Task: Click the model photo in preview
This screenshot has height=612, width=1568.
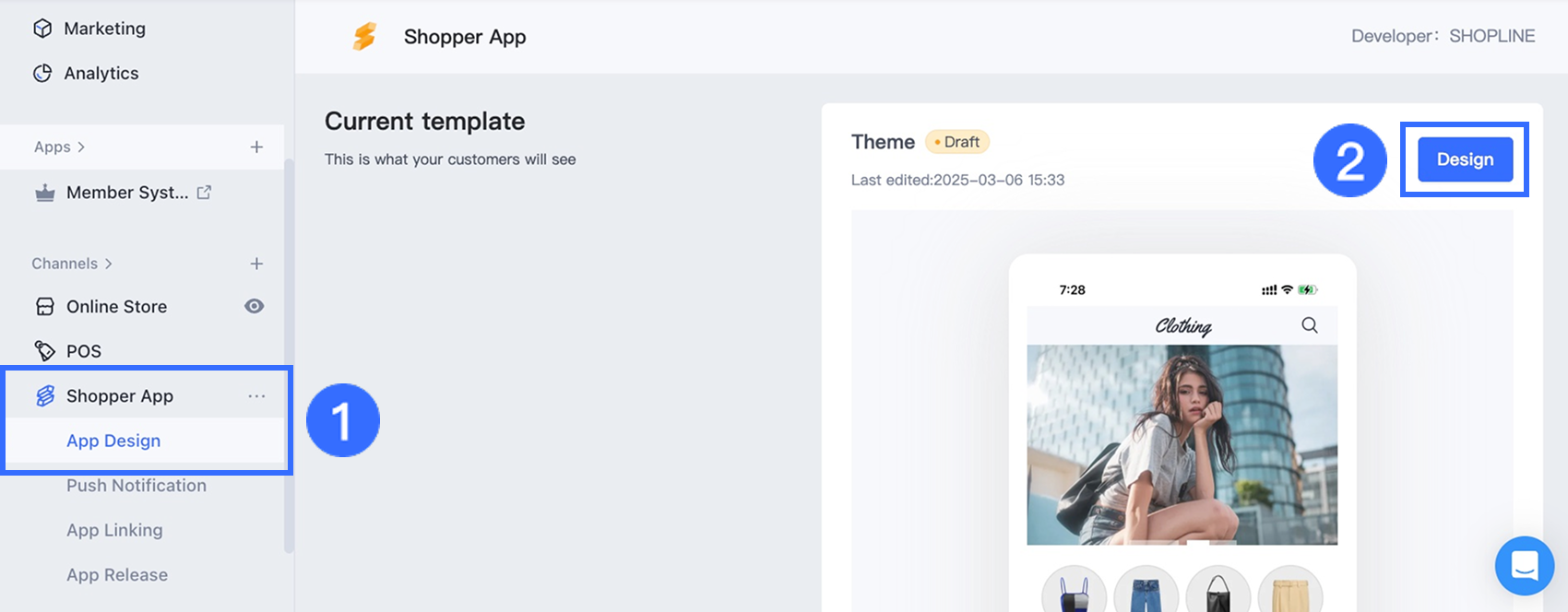Action: (x=1182, y=444)
